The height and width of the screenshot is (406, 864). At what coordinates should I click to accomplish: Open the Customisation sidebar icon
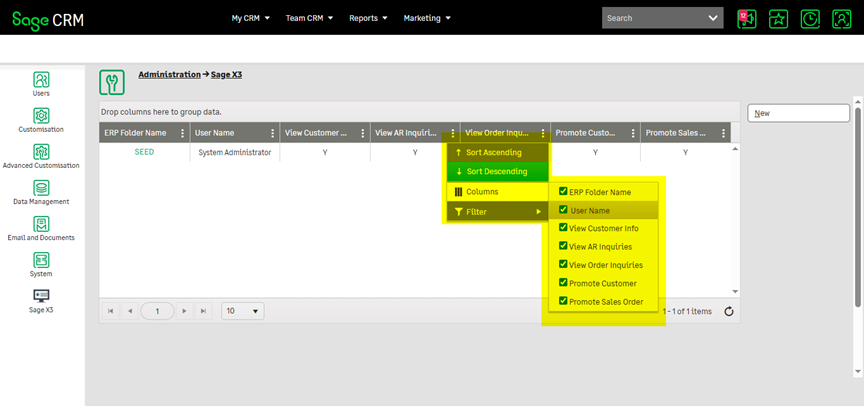tap(41, 116)
